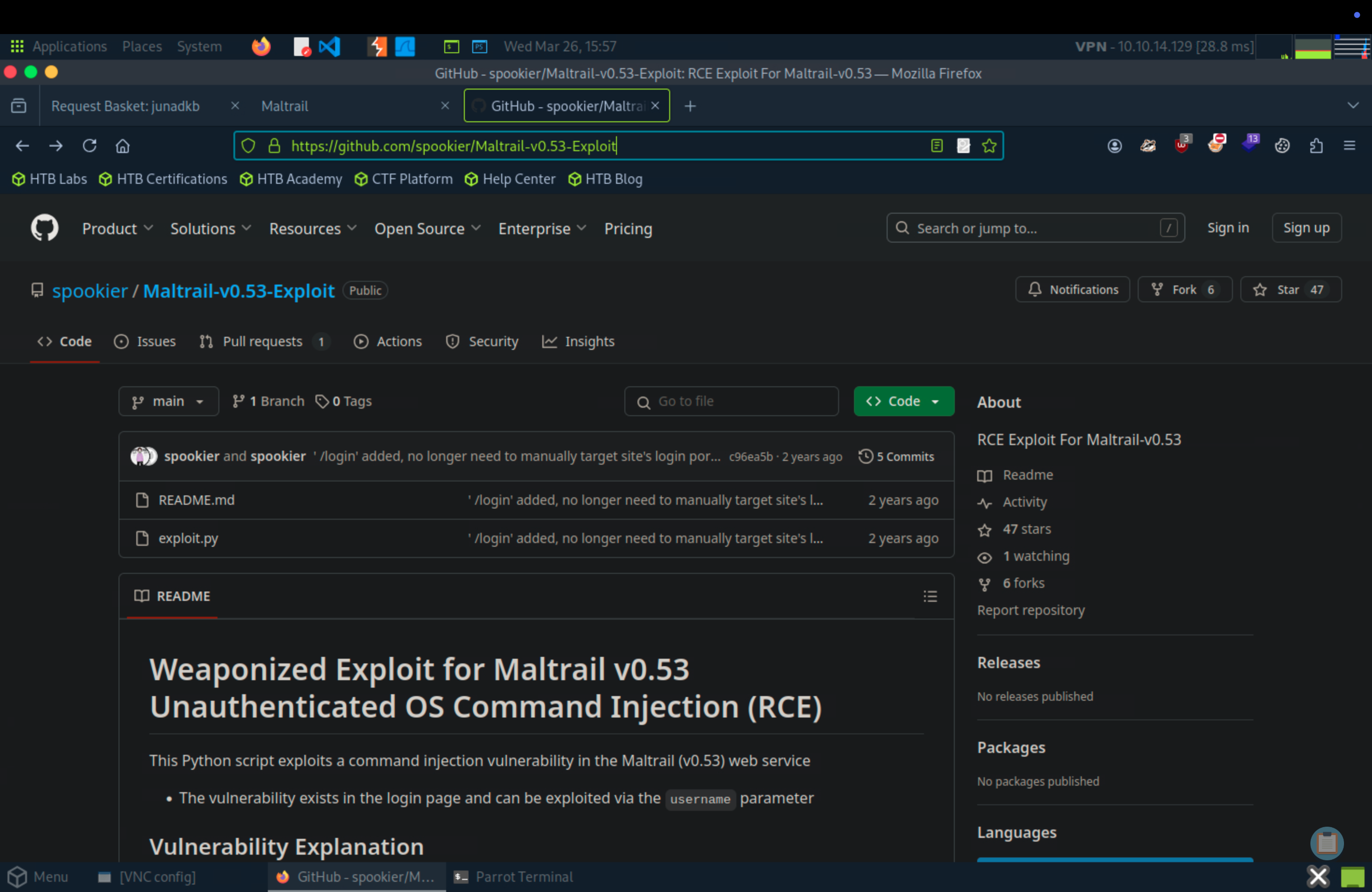The width and height of the screenshot is (1372, 892).
Task: Open Firefox from the top panel launcher
Action: [x=261, y=46]
